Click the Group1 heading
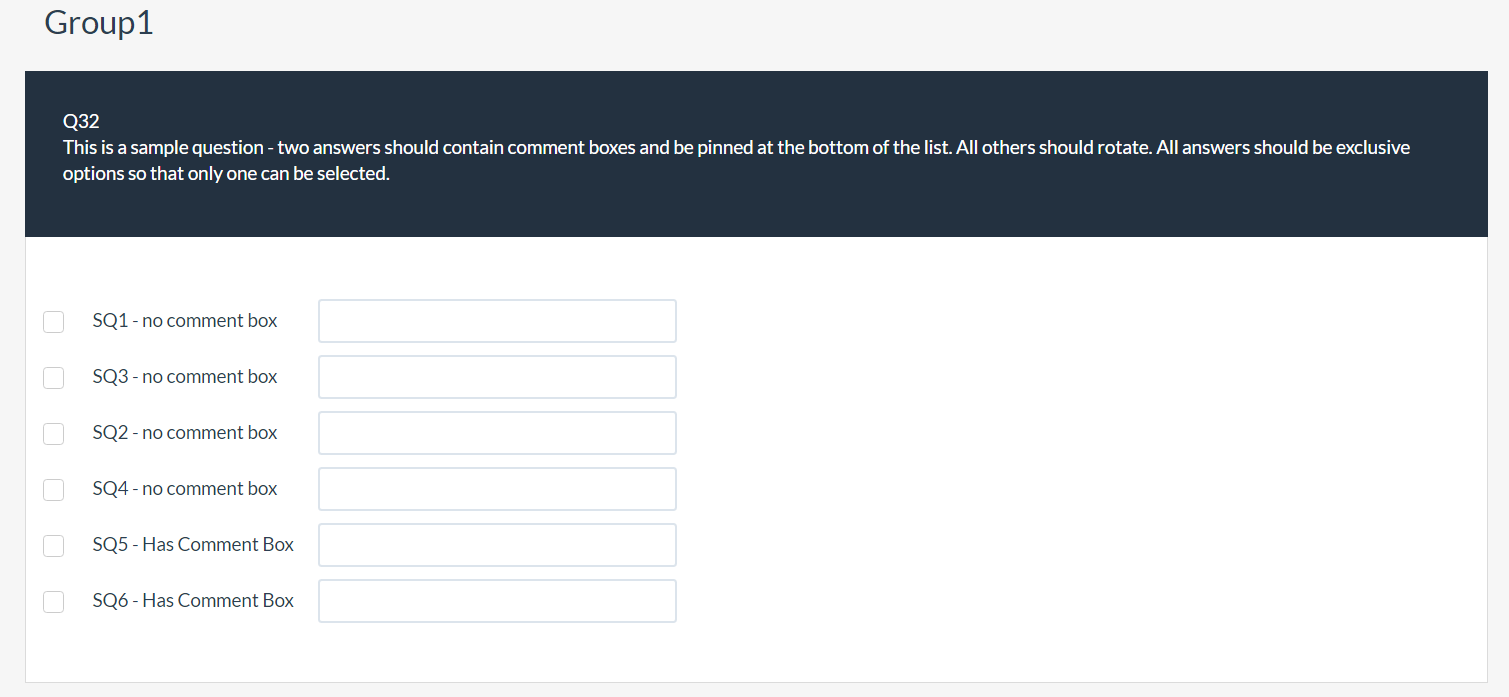The image size is (1509, 697). [x=99, y=22]
